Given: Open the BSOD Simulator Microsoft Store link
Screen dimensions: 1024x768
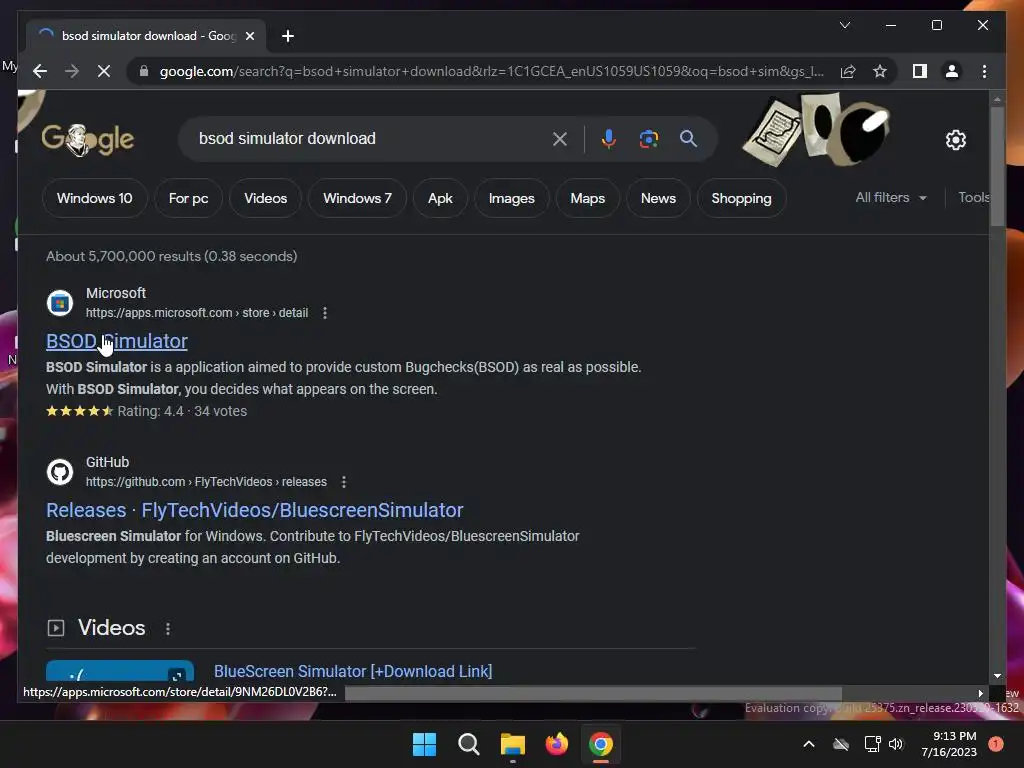Looking at the screenshot, I should 116,341.
